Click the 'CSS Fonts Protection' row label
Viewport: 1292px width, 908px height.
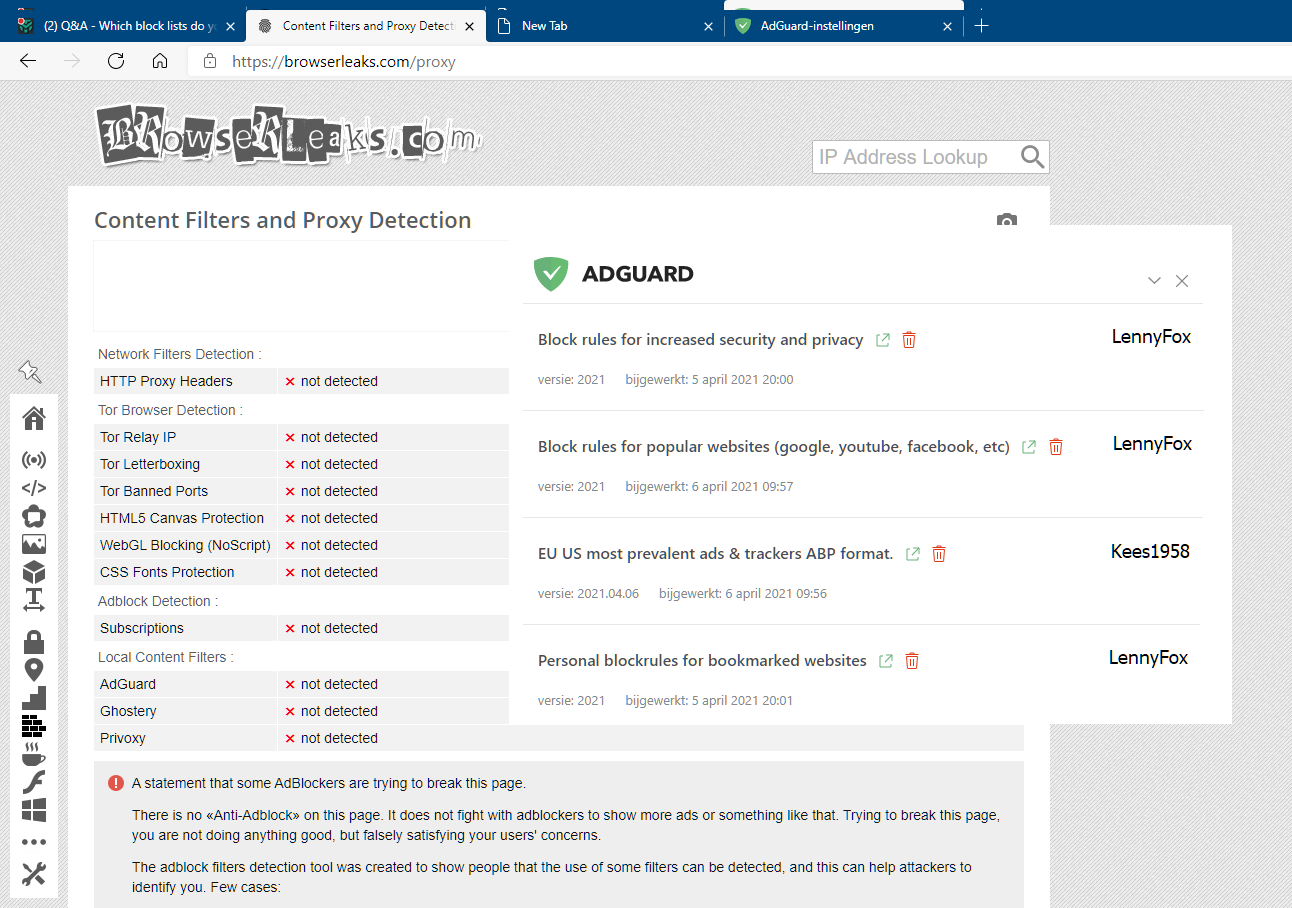coord(167,572)
